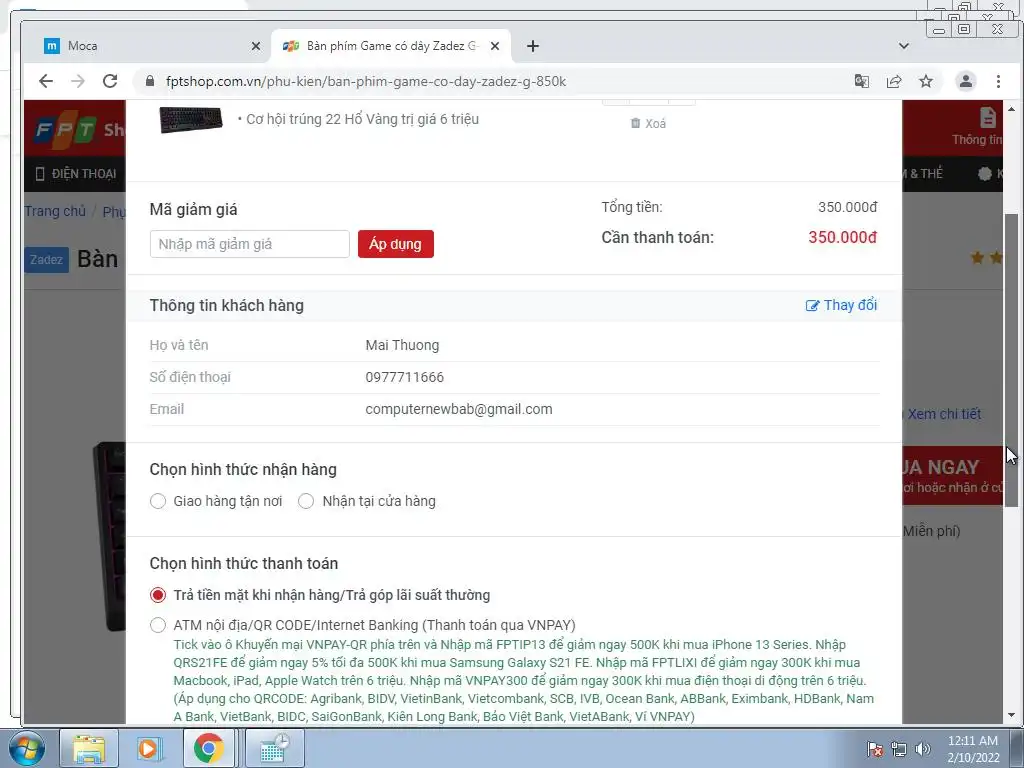Open the volume speaker icon
1024x768 pixels.
[x=922, y=749]
